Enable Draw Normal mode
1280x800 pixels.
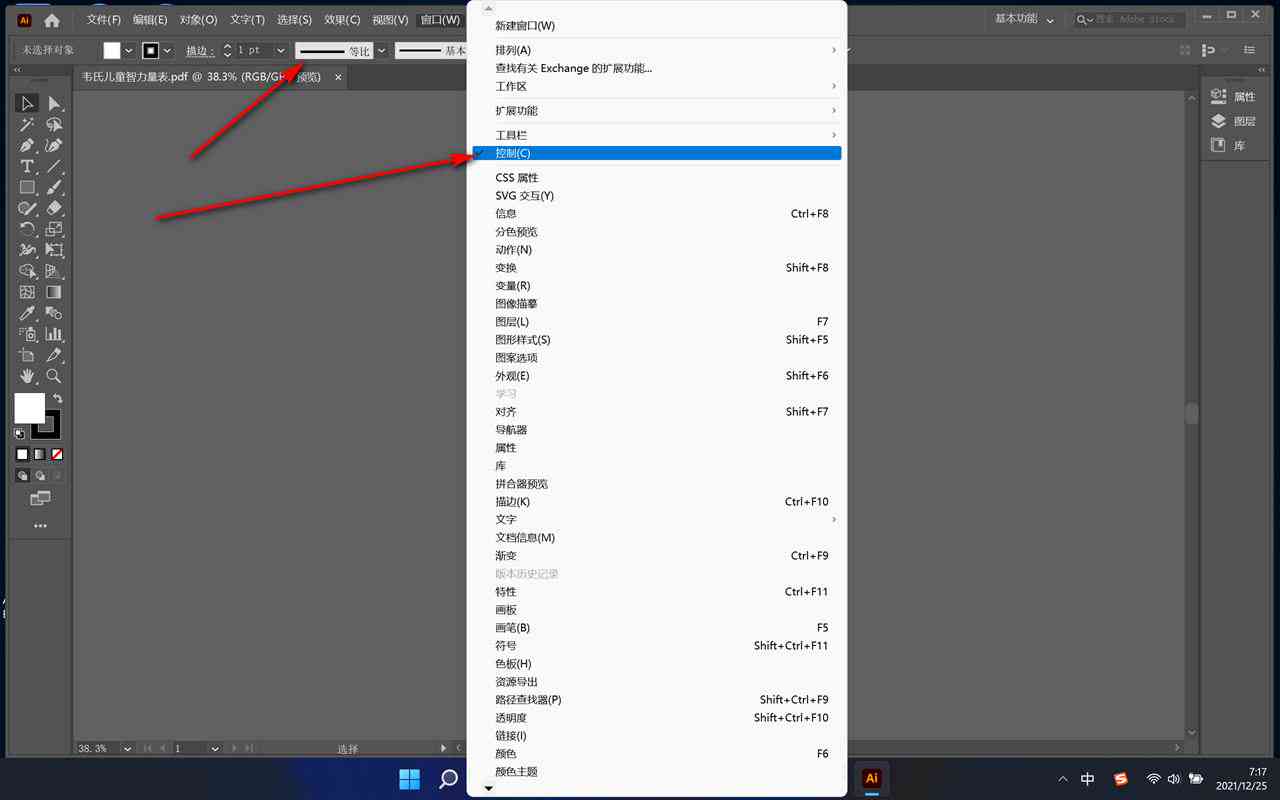pyautogui.click(x=22, y=476)
